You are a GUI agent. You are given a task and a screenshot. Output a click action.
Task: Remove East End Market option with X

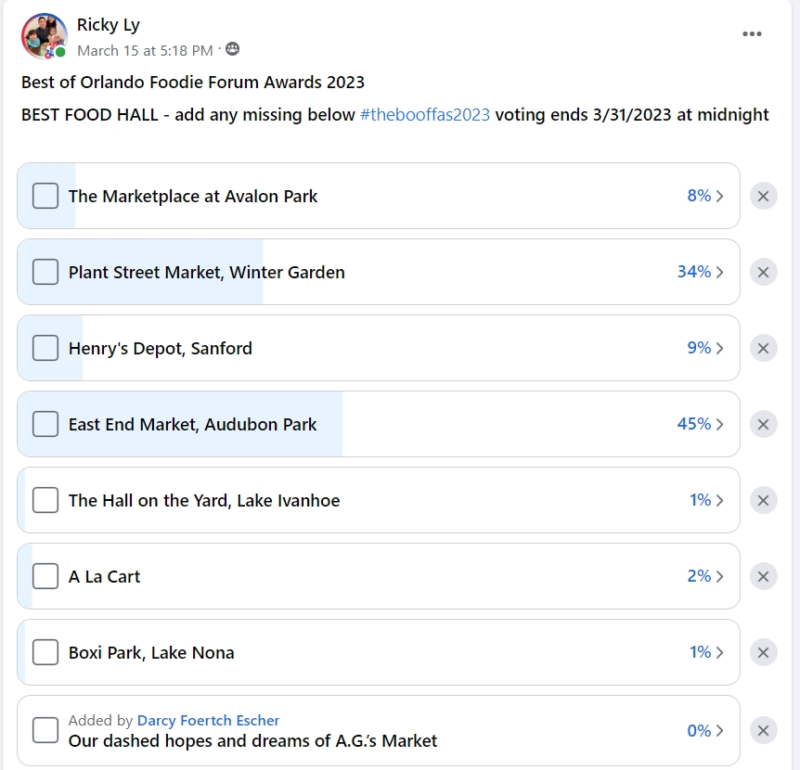point(763,424)
